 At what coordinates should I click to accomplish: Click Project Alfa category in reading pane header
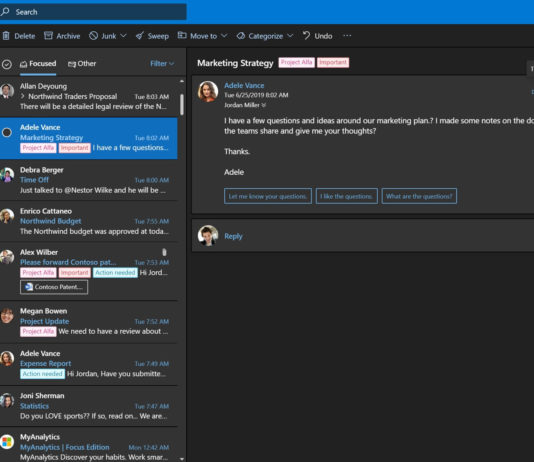click(296, 63)
